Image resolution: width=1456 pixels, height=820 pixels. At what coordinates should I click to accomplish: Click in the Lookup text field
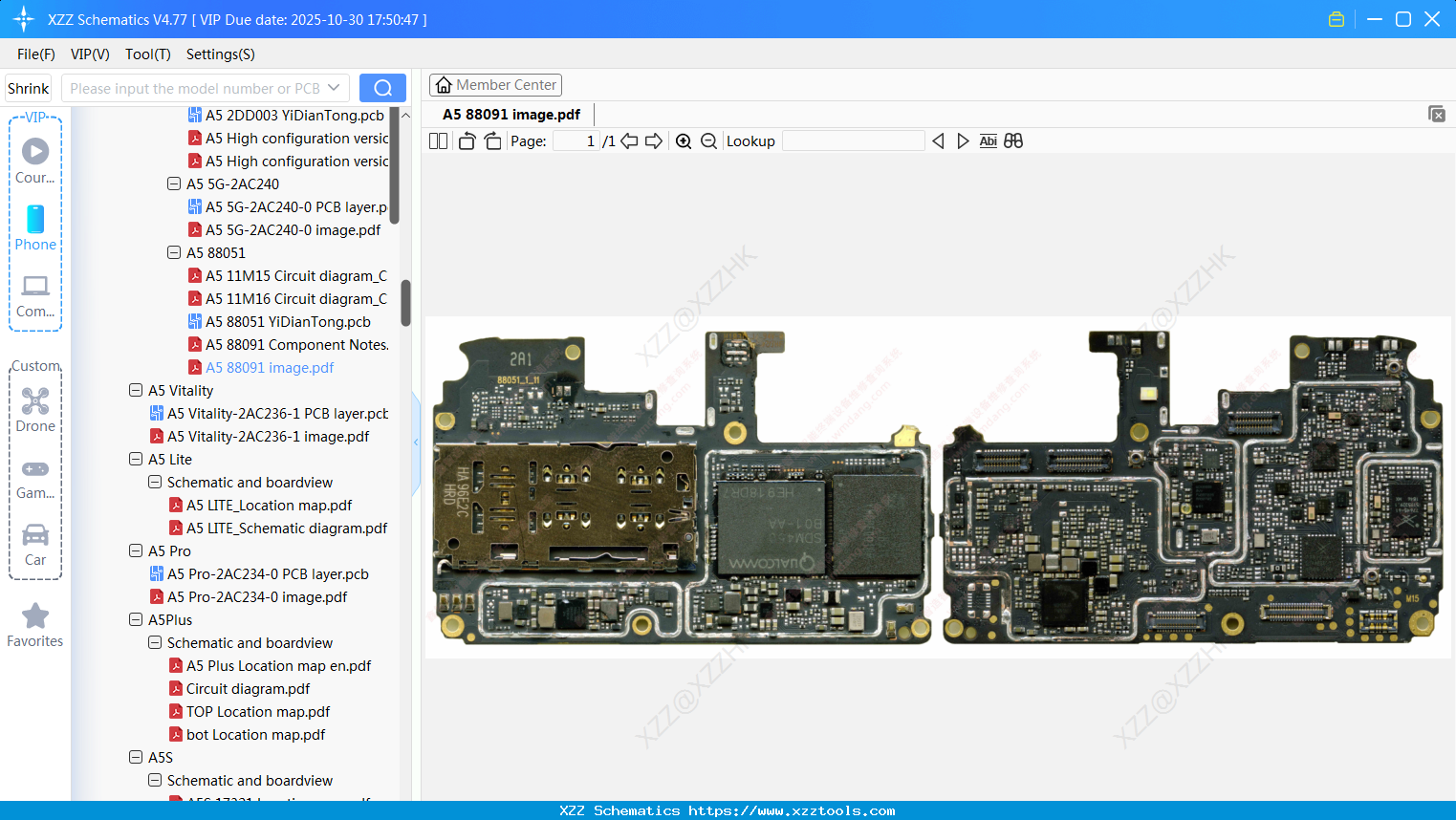pyautogui.click(x=853, y=141)
